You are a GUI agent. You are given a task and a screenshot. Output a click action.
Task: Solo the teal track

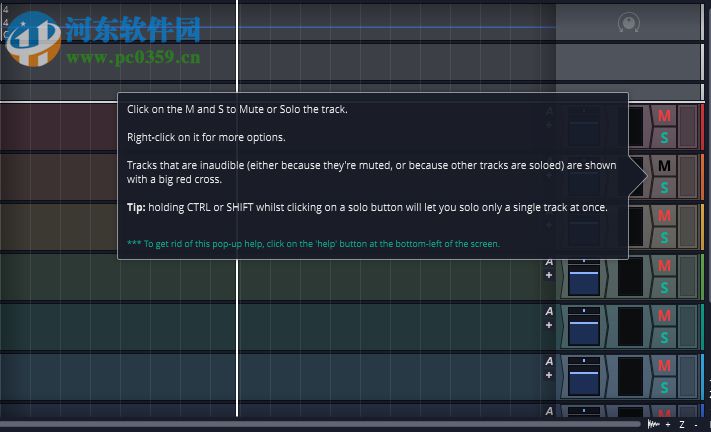664,337
